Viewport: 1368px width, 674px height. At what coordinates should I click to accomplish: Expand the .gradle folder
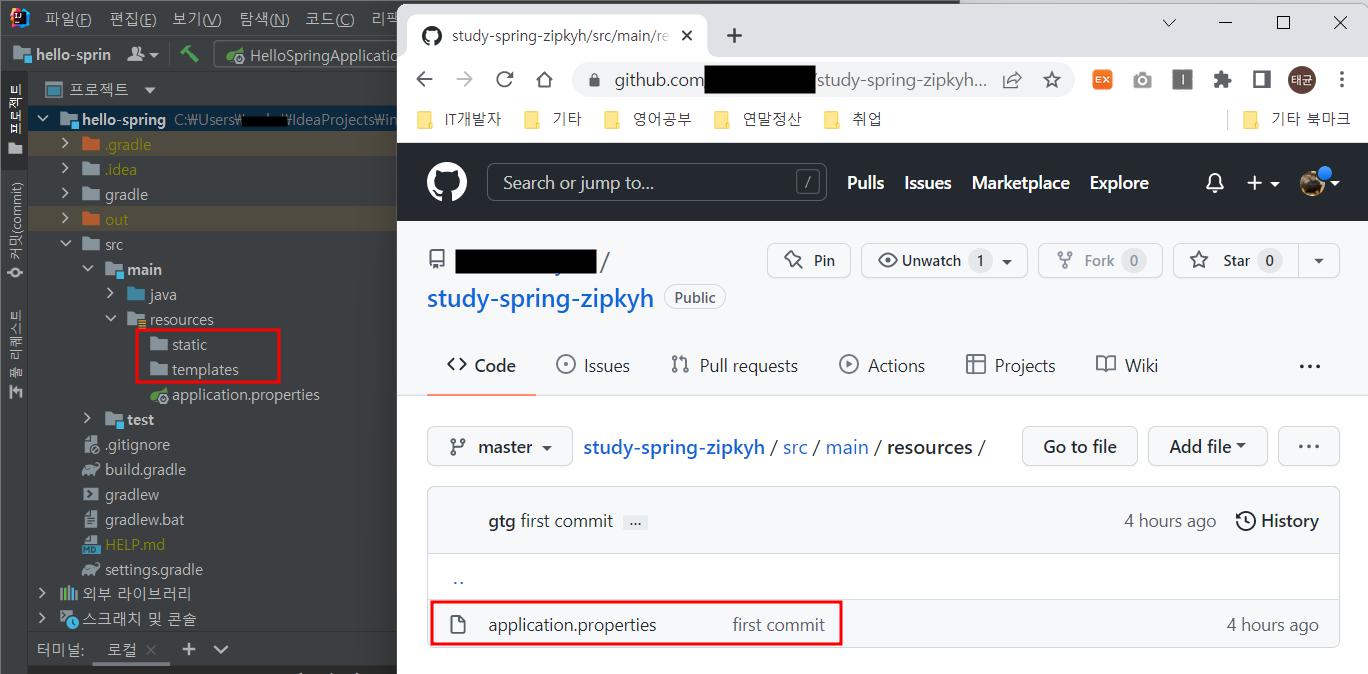66,144
